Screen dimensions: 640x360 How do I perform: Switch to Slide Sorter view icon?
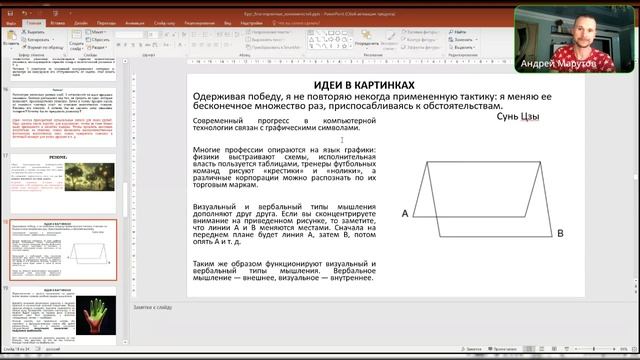click(542, 349)
